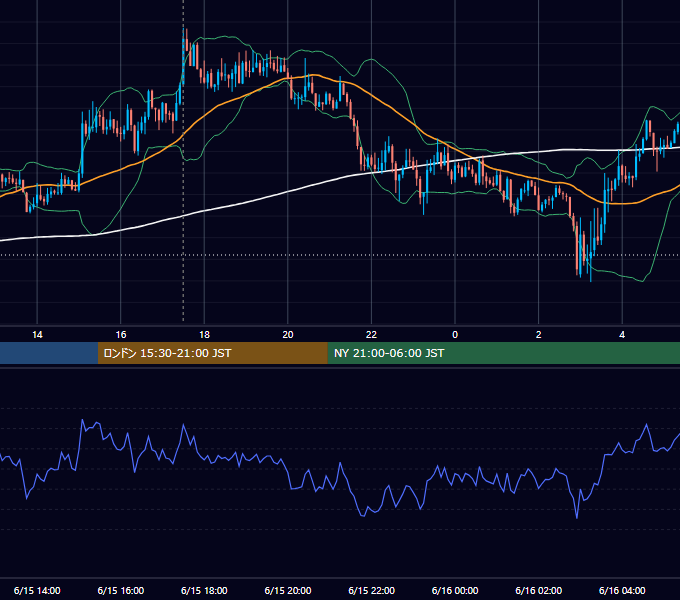Click the 20 hour label on price chart axis

288,335
